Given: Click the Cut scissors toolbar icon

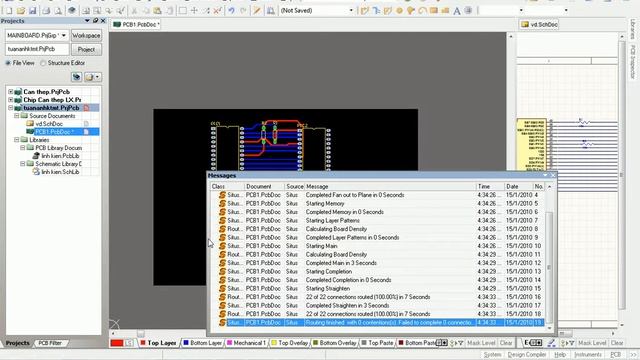Looking at the screenshot, I should point(133,10).
